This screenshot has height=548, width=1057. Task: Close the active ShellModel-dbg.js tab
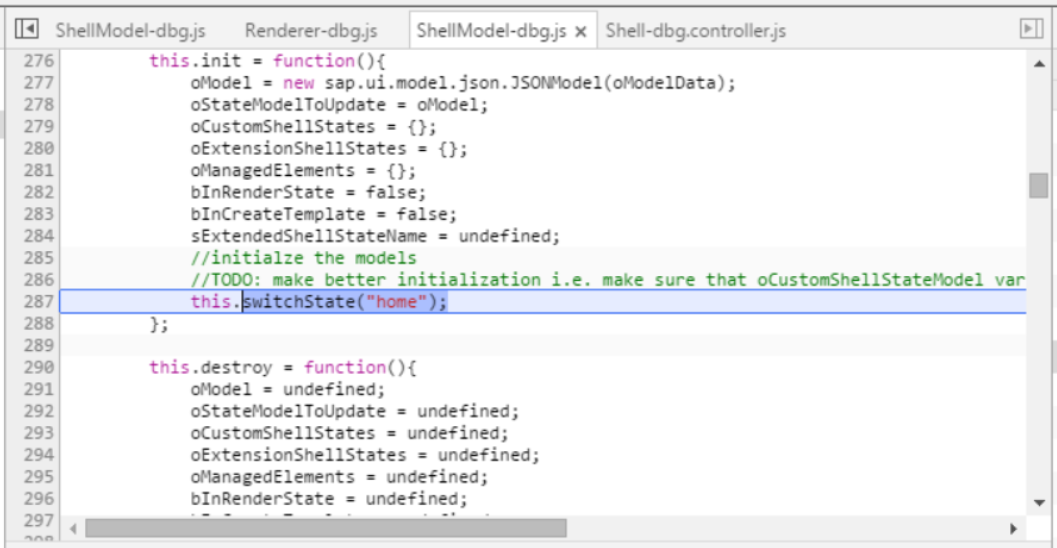(x=580, y=31)
